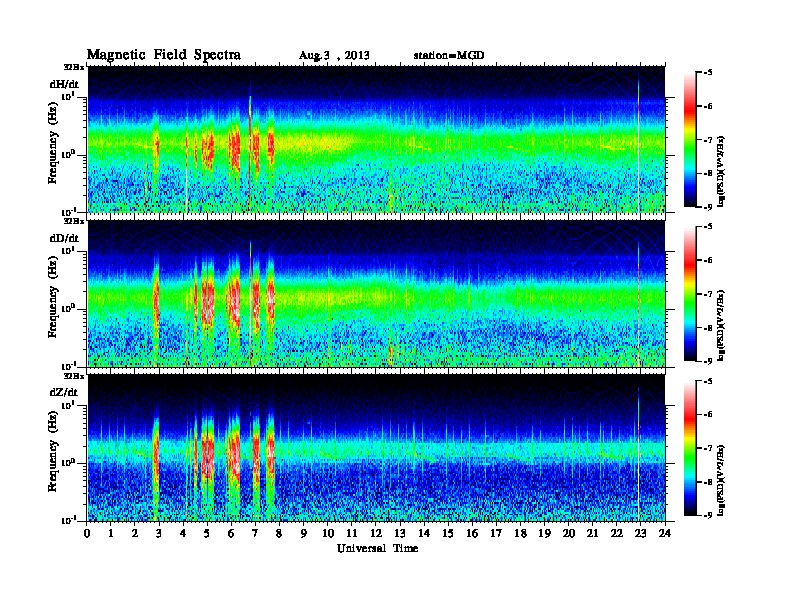792x612 pixels.
Task: Click the "-6" value on dD/dt color bar
Action: coord(708,261)
